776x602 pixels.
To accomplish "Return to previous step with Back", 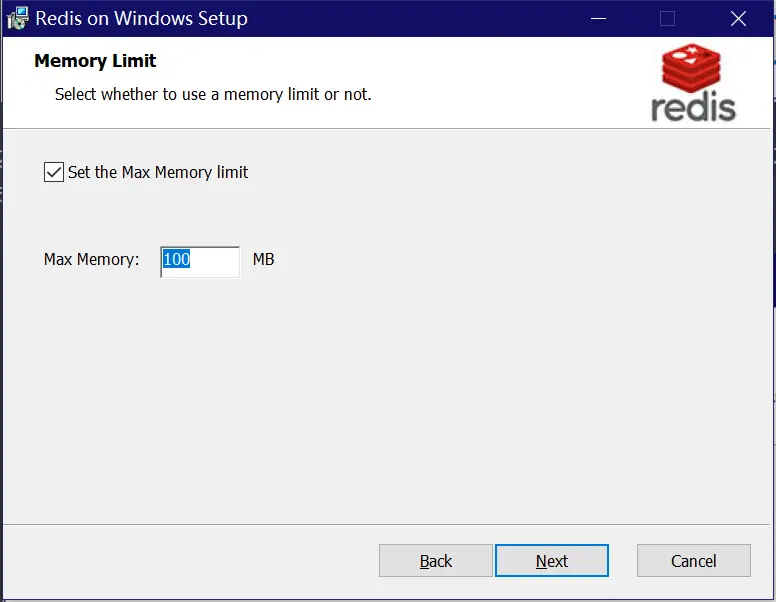I will click(436, 561).
